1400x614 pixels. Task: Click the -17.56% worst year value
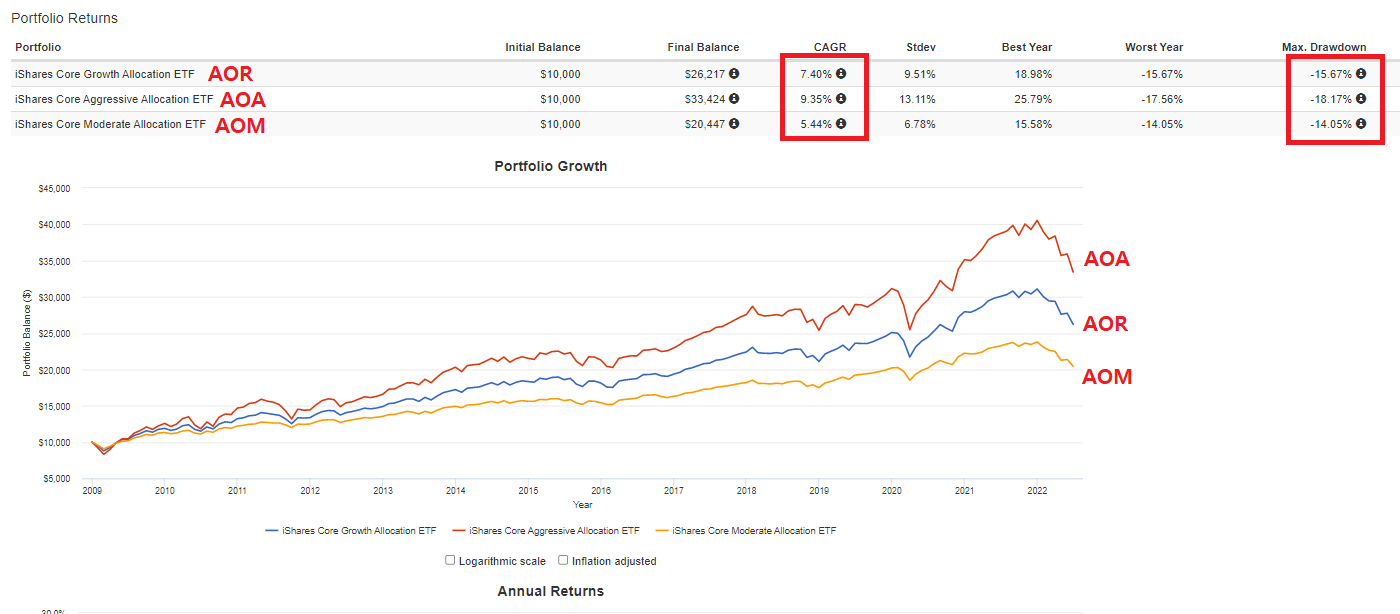[x=1163, y=99]
